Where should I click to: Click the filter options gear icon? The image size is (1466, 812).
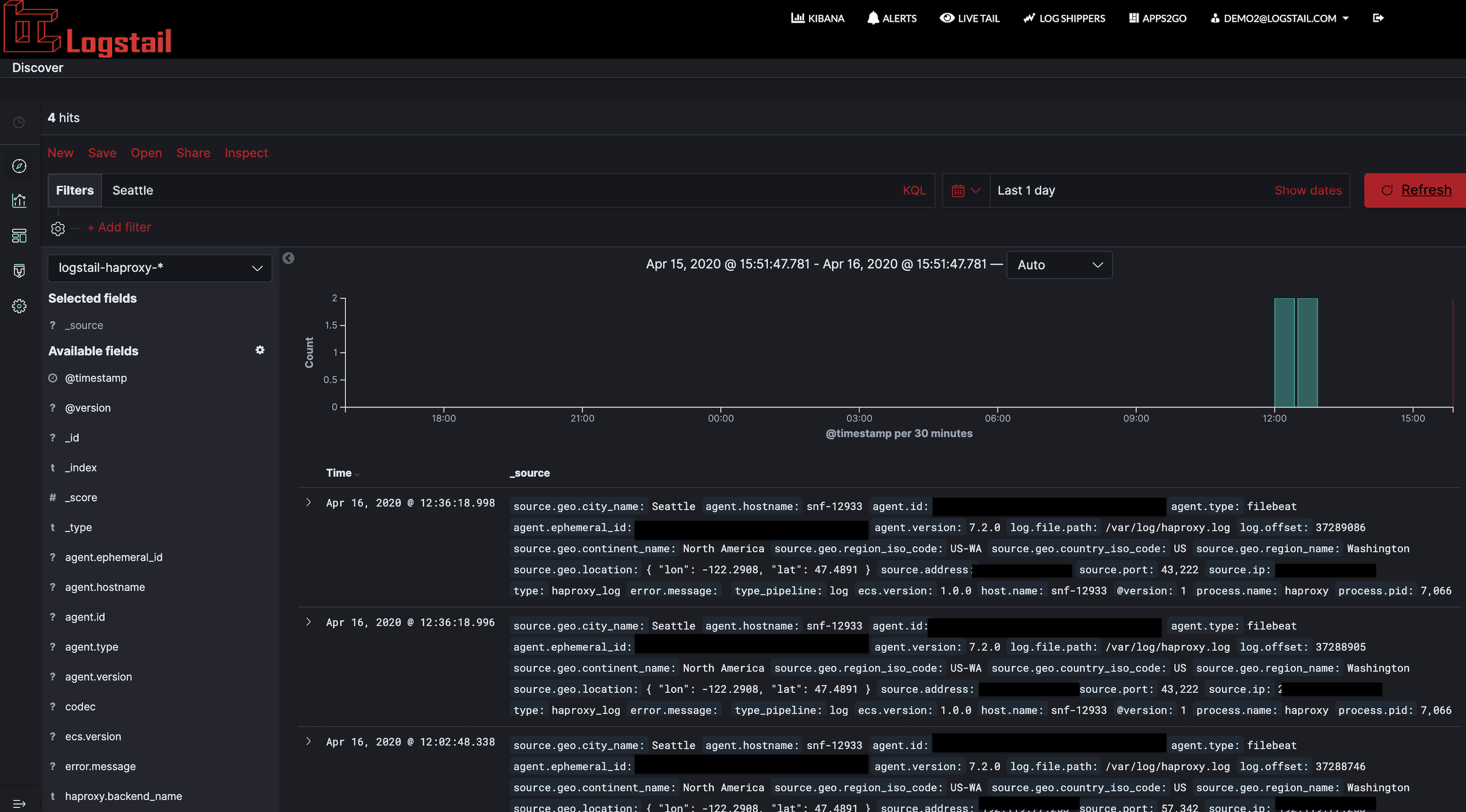58,228
